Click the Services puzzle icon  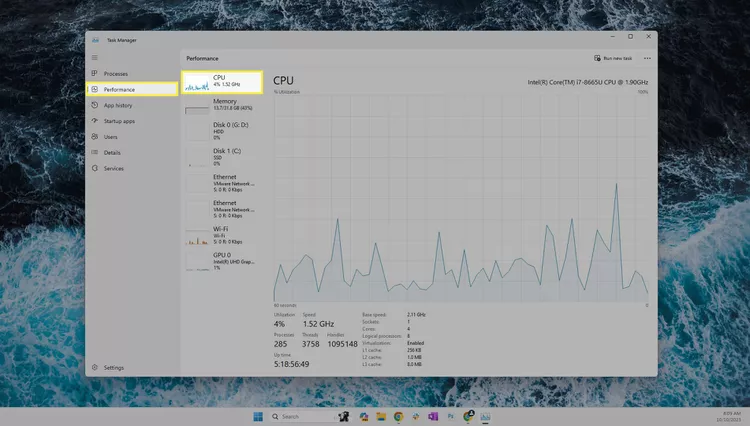(x=95, y=168)
